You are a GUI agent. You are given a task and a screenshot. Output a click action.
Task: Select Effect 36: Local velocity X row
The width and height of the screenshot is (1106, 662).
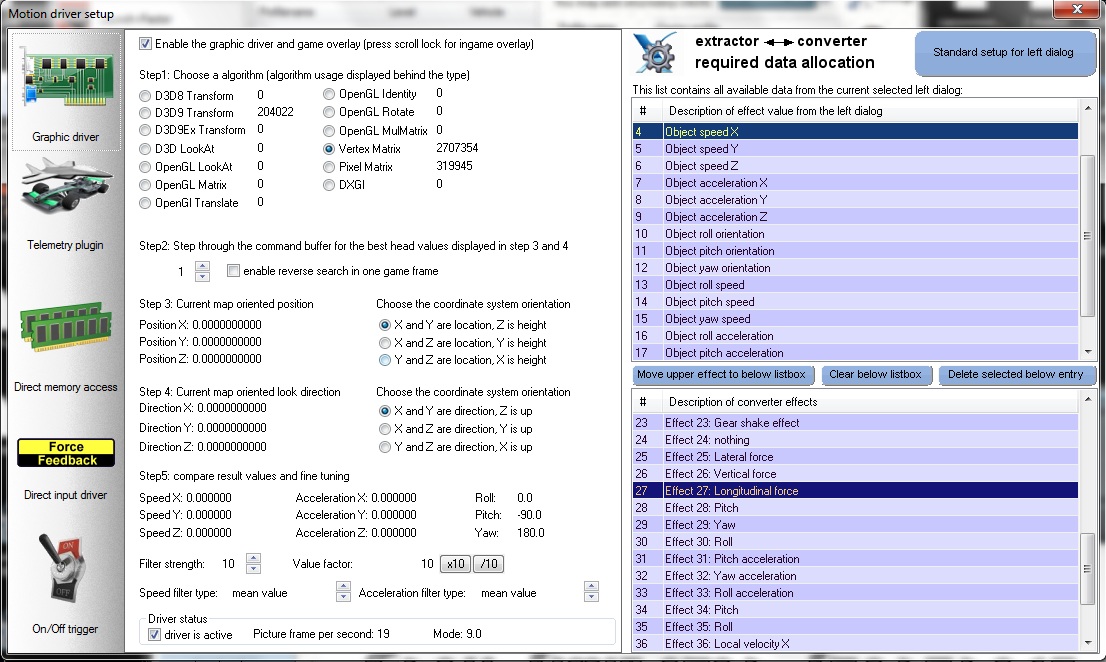click(856, 644)
